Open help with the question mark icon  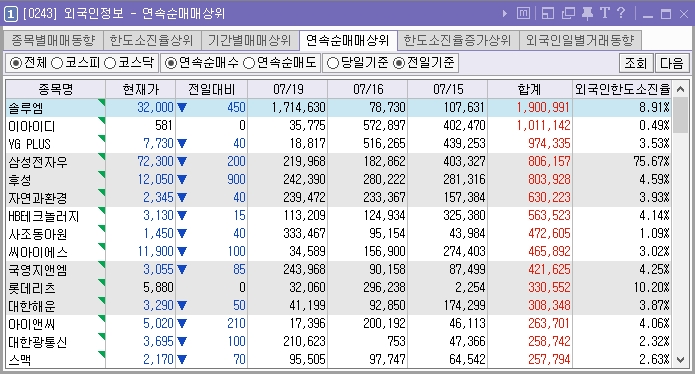pos(621,13)
